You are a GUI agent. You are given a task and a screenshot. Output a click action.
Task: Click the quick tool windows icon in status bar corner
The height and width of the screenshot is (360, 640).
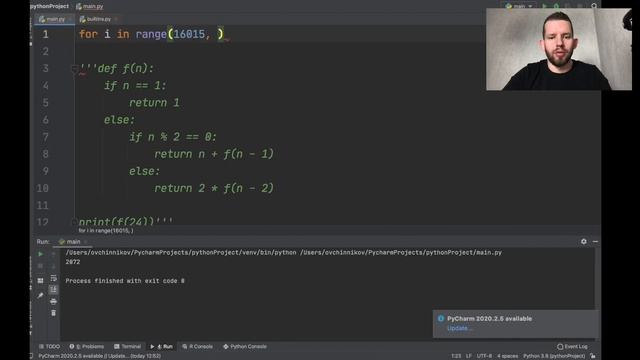point(31,356)
